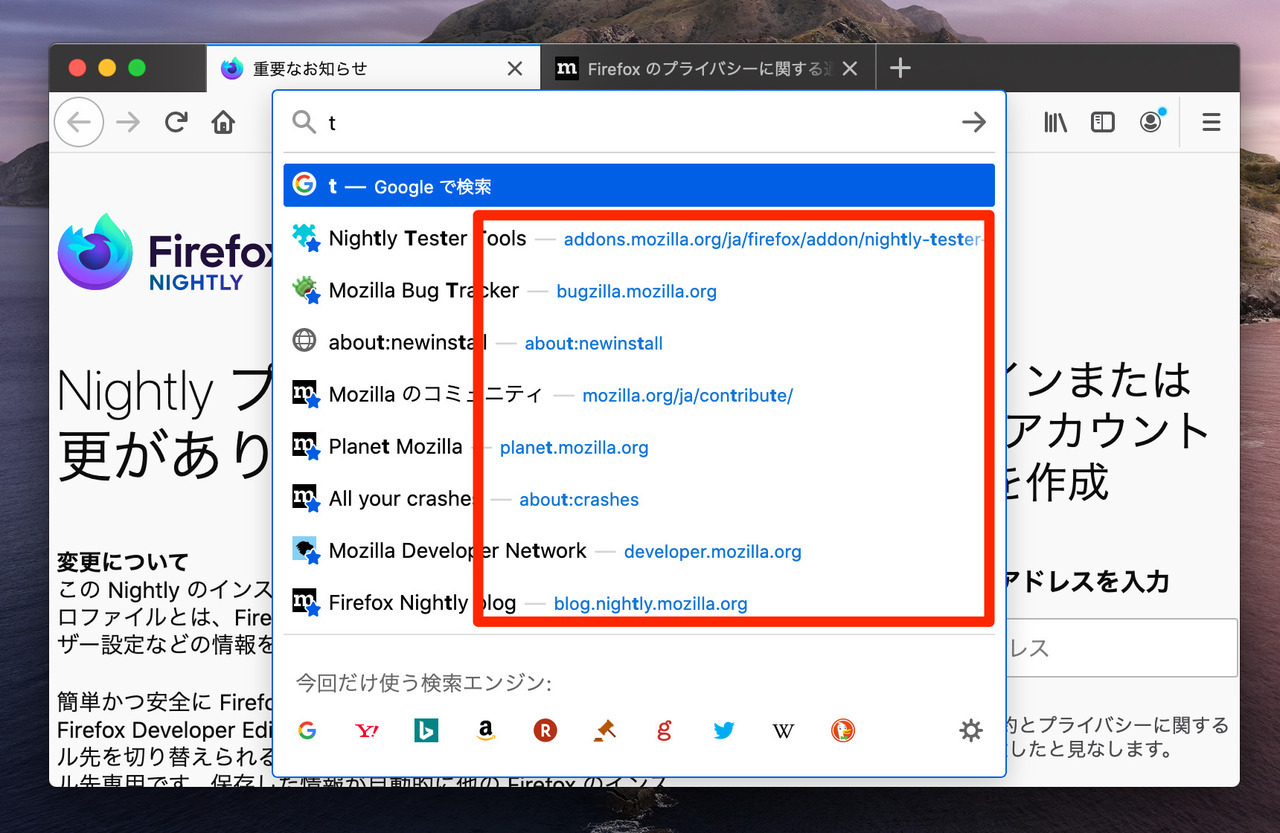Search once with Twitter engine

tap(724, 731)
